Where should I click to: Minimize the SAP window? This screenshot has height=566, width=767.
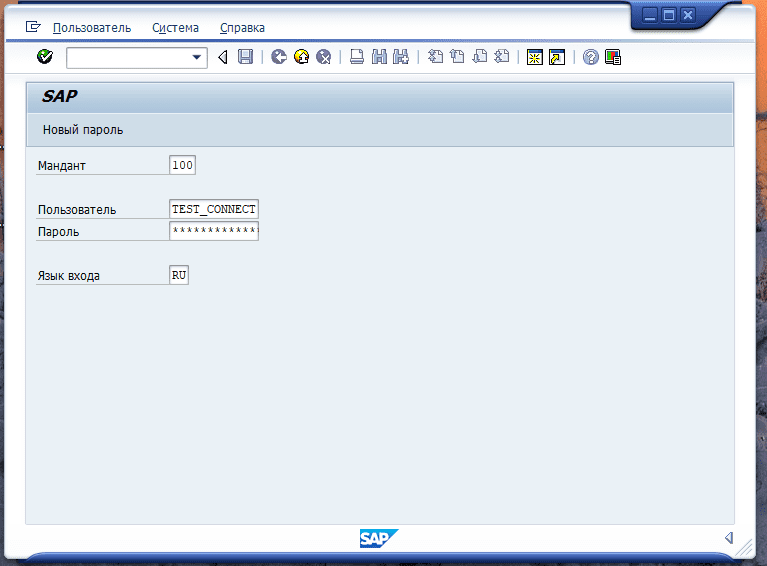click(650, 16)
